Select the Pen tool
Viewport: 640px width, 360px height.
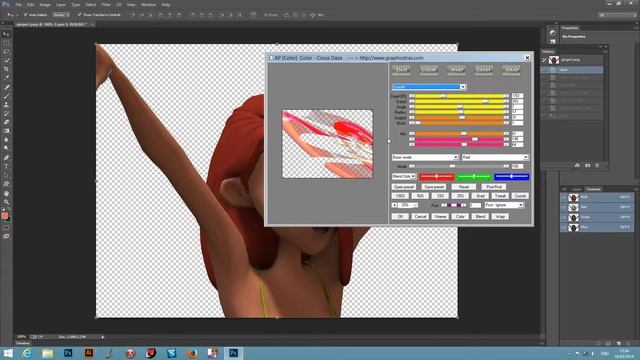6,158
